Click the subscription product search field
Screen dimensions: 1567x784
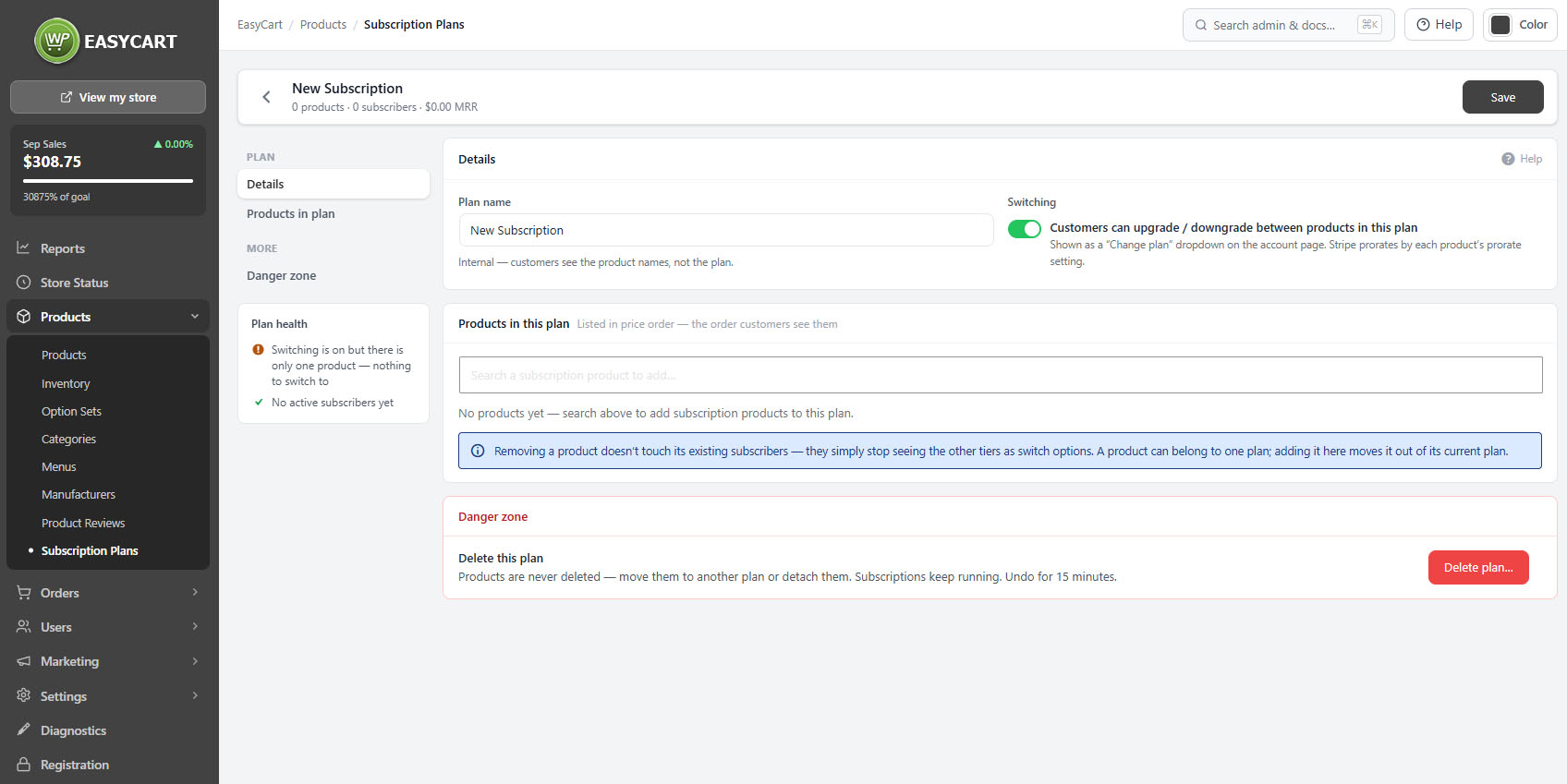(1001, 375)
